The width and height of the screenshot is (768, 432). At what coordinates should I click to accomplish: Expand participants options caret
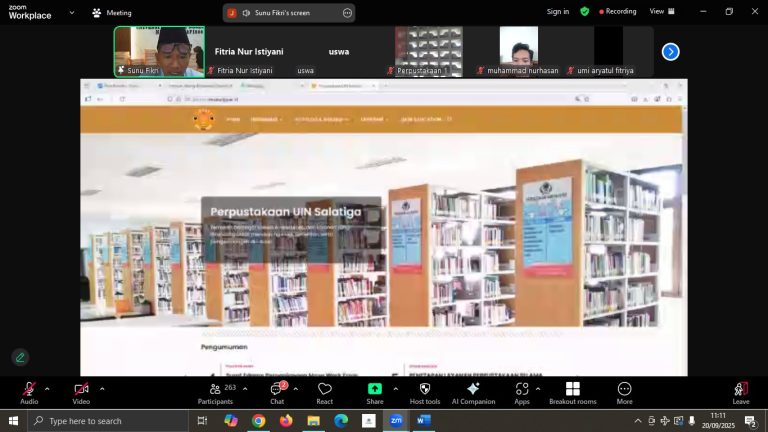click(x=245, y=389)
